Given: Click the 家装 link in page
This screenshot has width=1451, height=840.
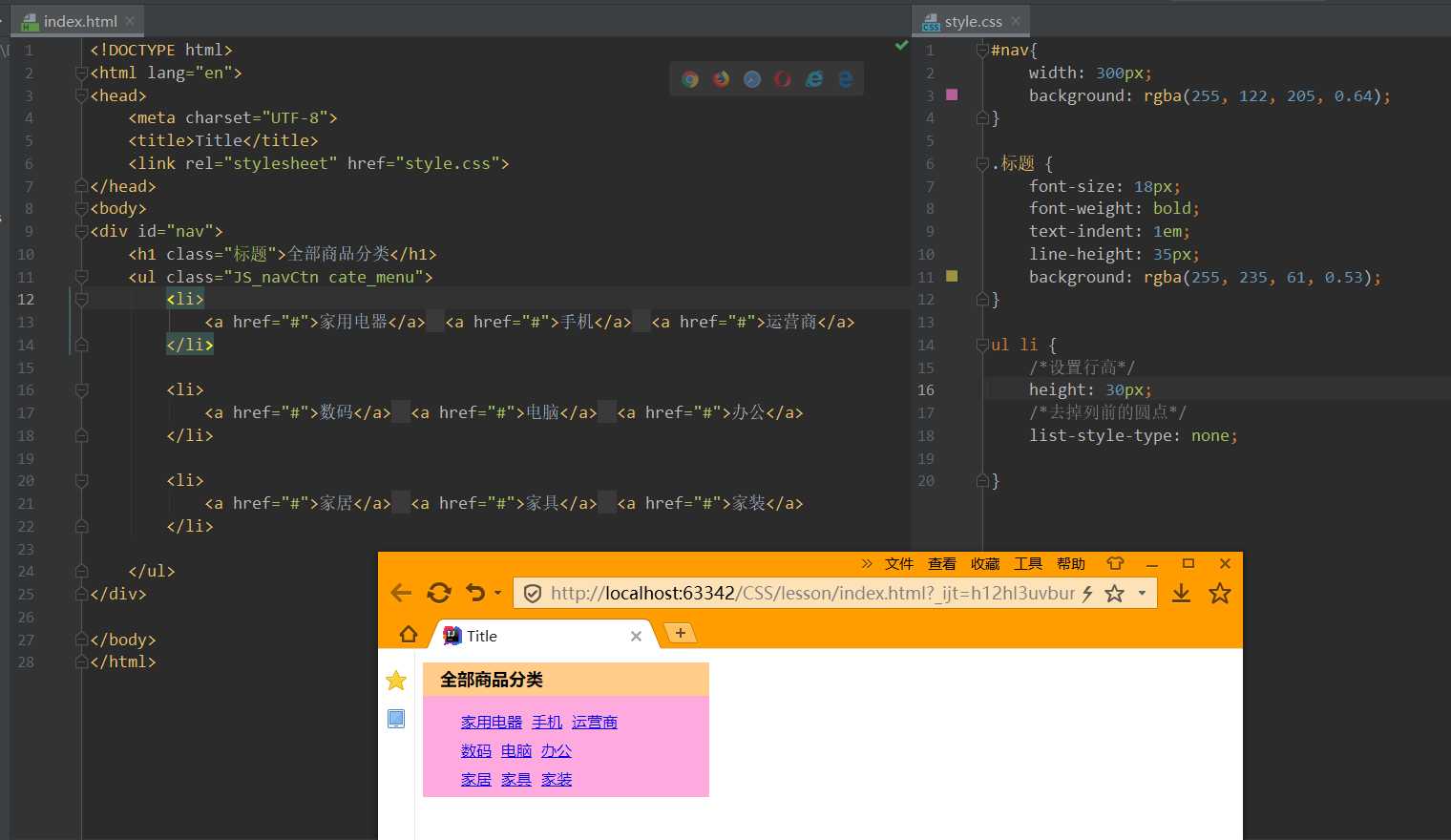Looking at the screenshot, I should tap(557, 780).
